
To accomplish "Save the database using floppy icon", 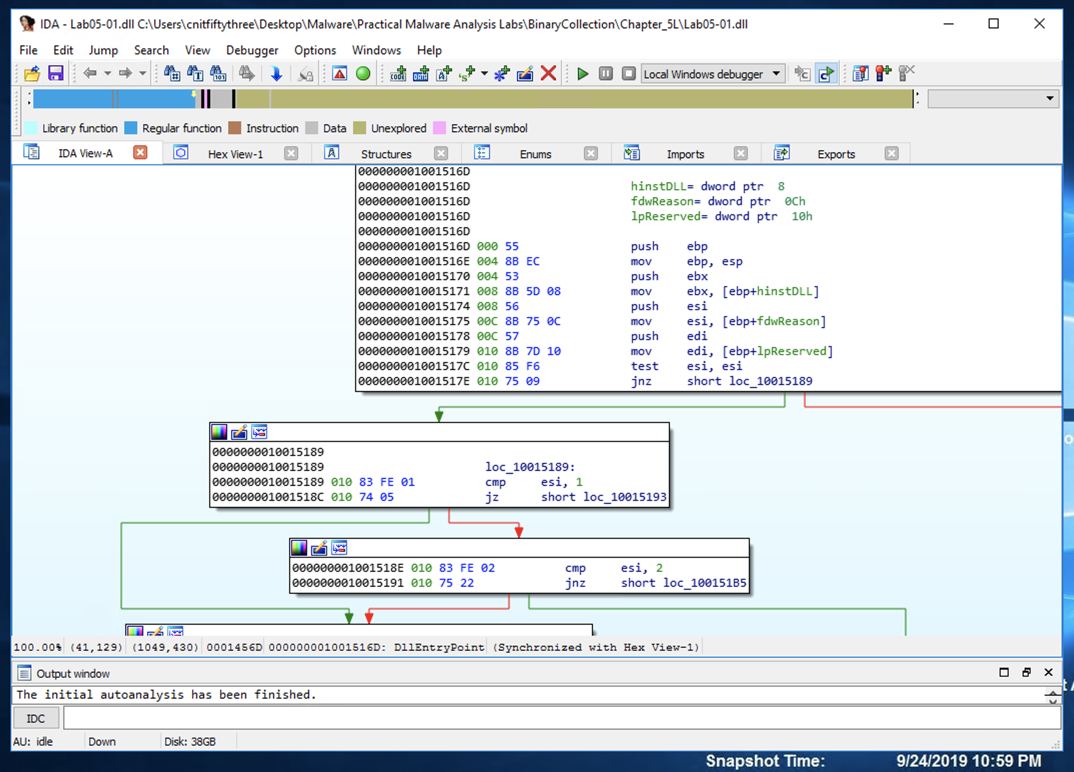I will pyautogui.click(x=56, y=74).
